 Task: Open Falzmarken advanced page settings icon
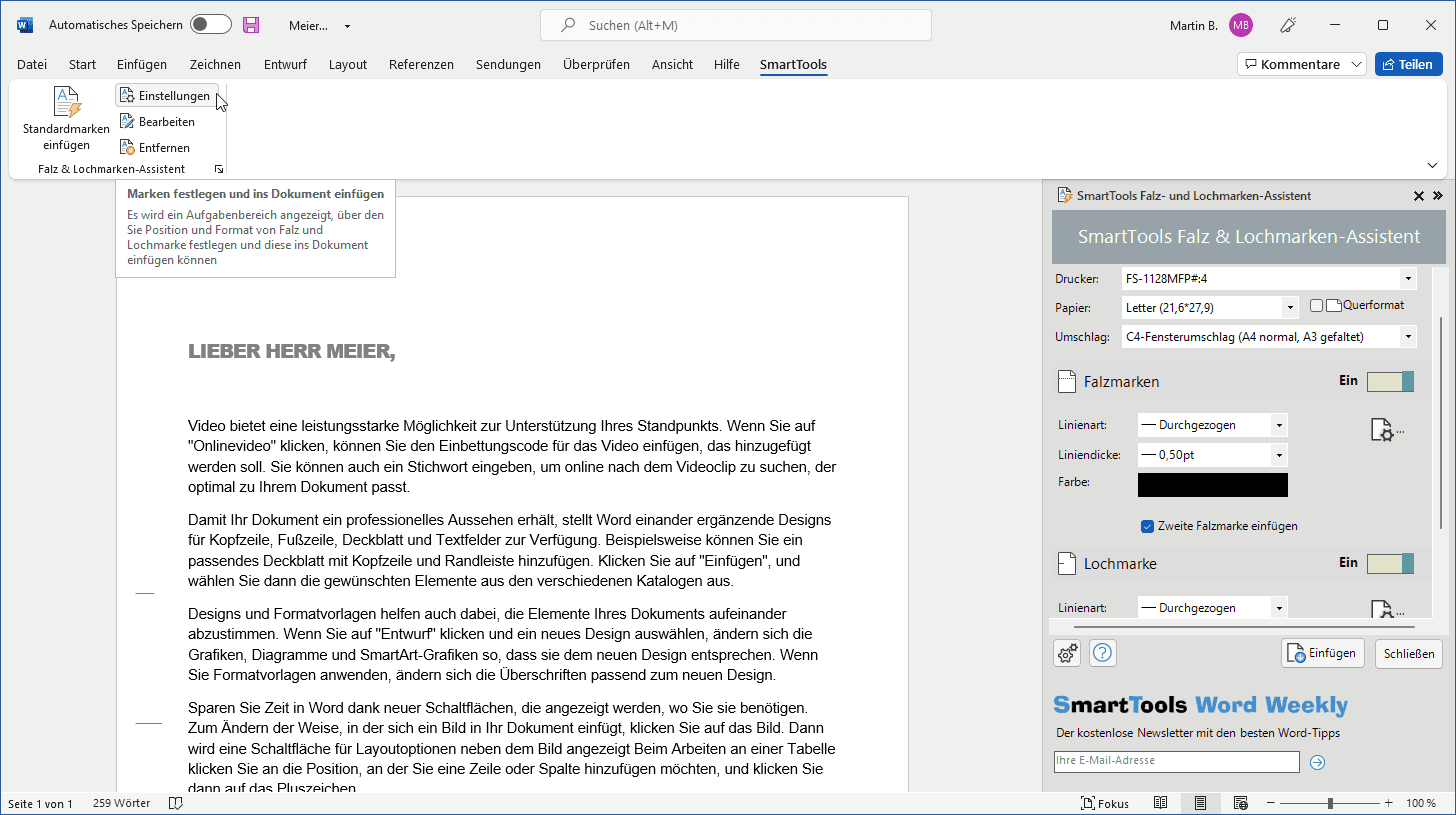point(1383,430)
